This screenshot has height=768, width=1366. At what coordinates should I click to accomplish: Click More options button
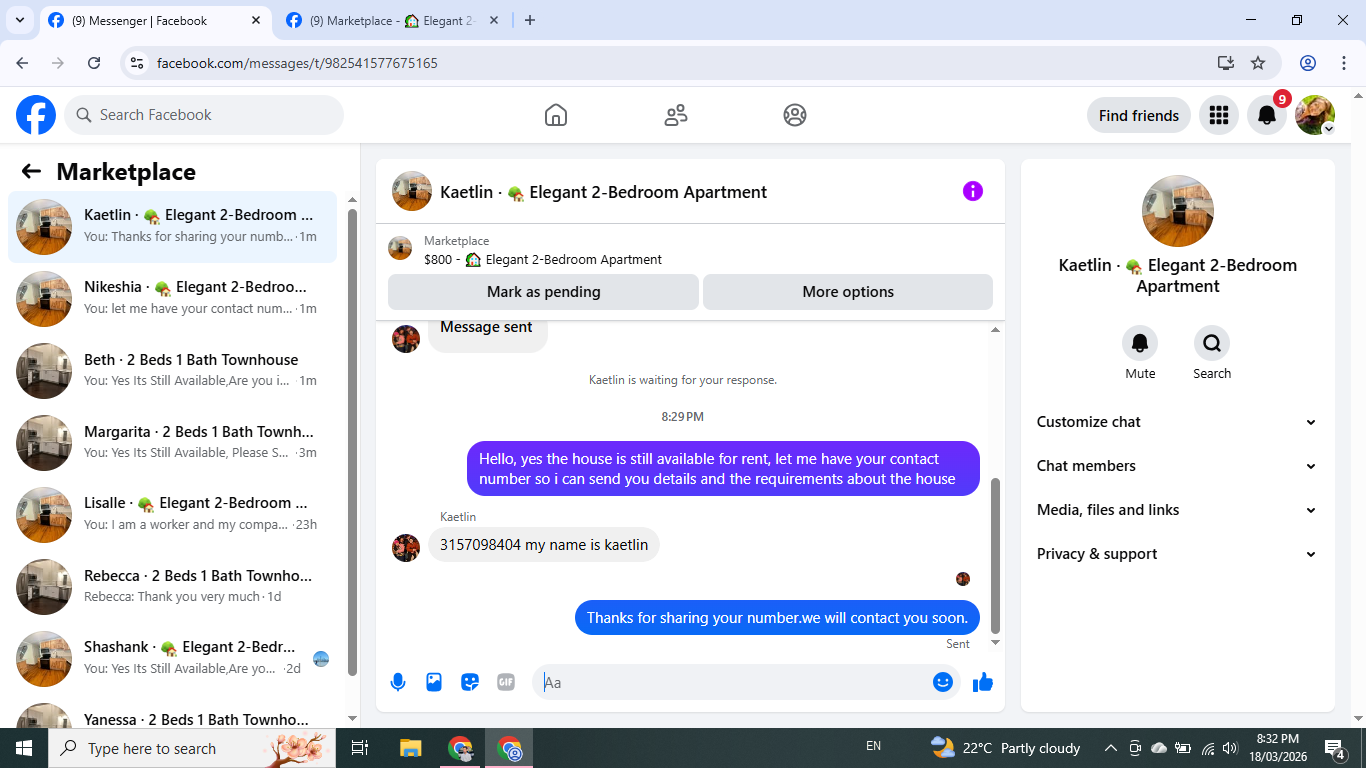coord(848,292)
